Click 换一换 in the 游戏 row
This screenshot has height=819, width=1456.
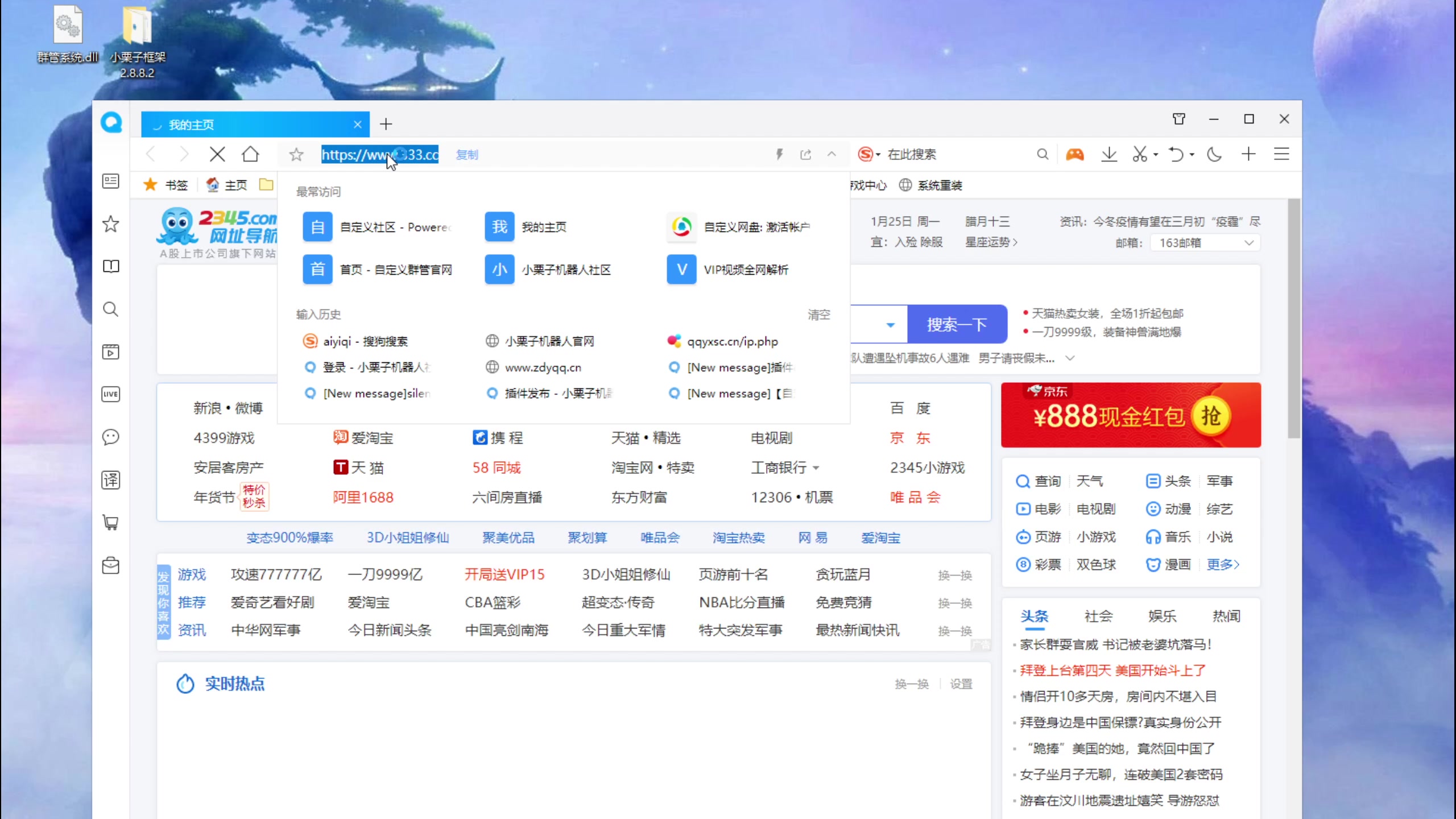[x=955, y=575]
